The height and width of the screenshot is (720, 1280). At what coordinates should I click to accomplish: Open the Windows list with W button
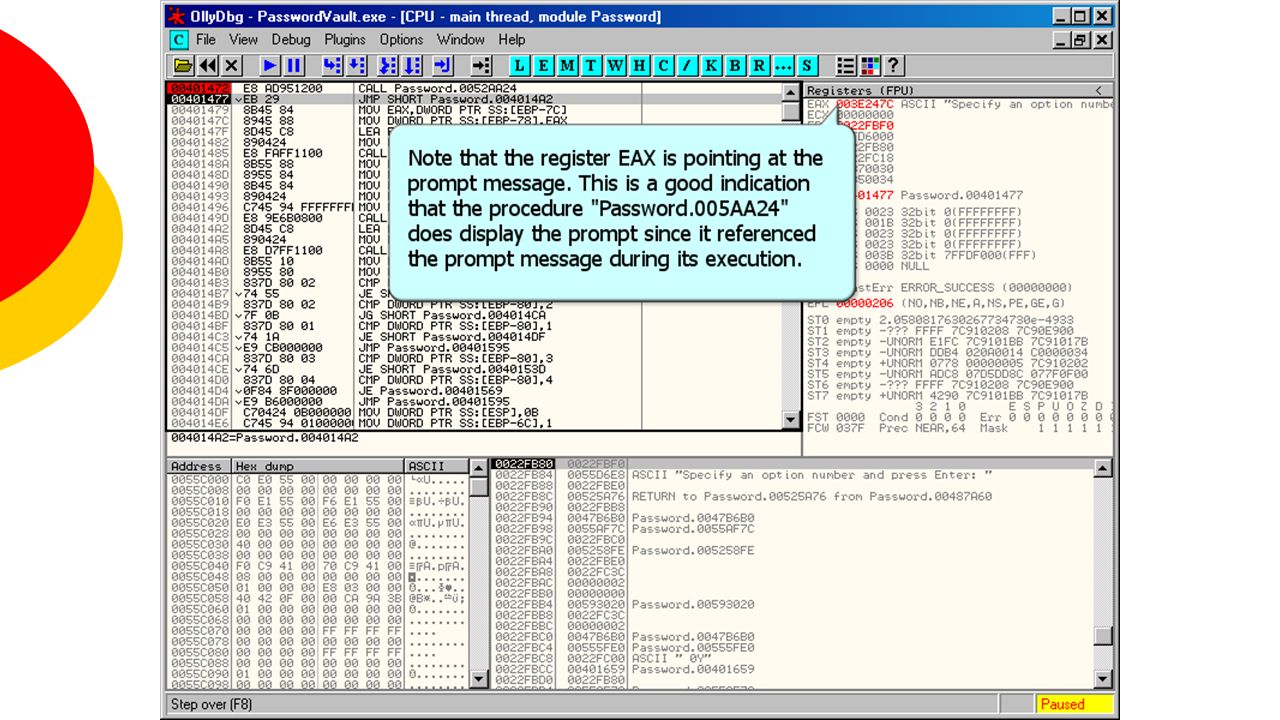pyautogui.click(x=615, y=66)
